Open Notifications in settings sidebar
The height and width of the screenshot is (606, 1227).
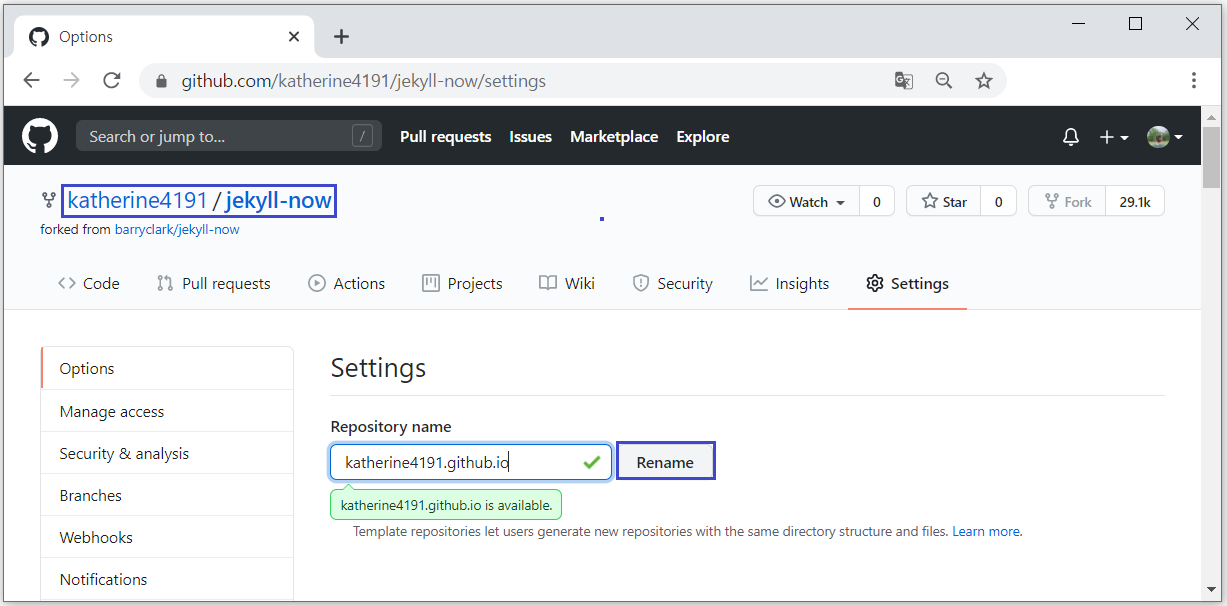coord(167,579)
